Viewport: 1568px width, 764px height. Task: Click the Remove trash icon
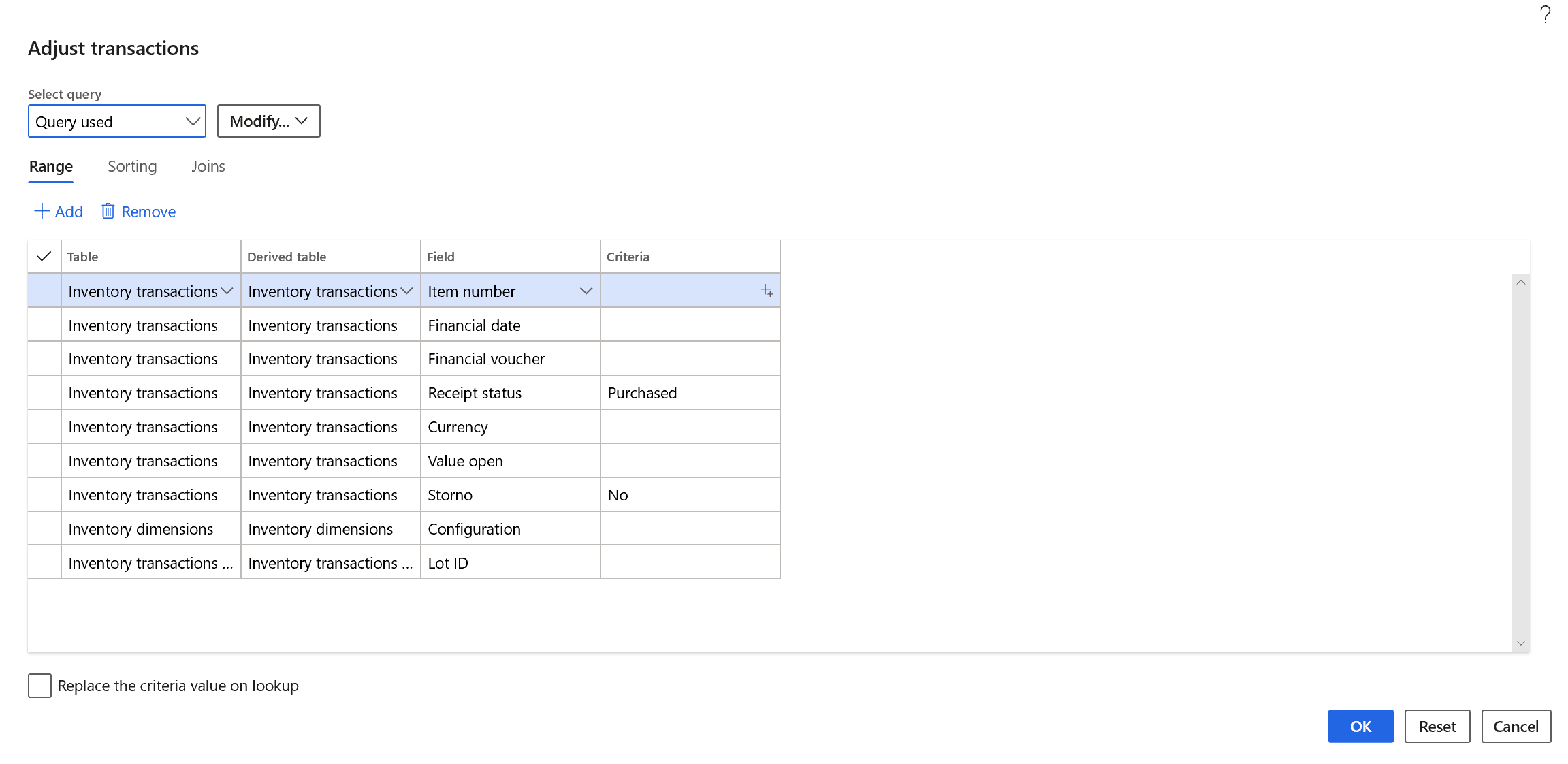click(x=108, y=211)
